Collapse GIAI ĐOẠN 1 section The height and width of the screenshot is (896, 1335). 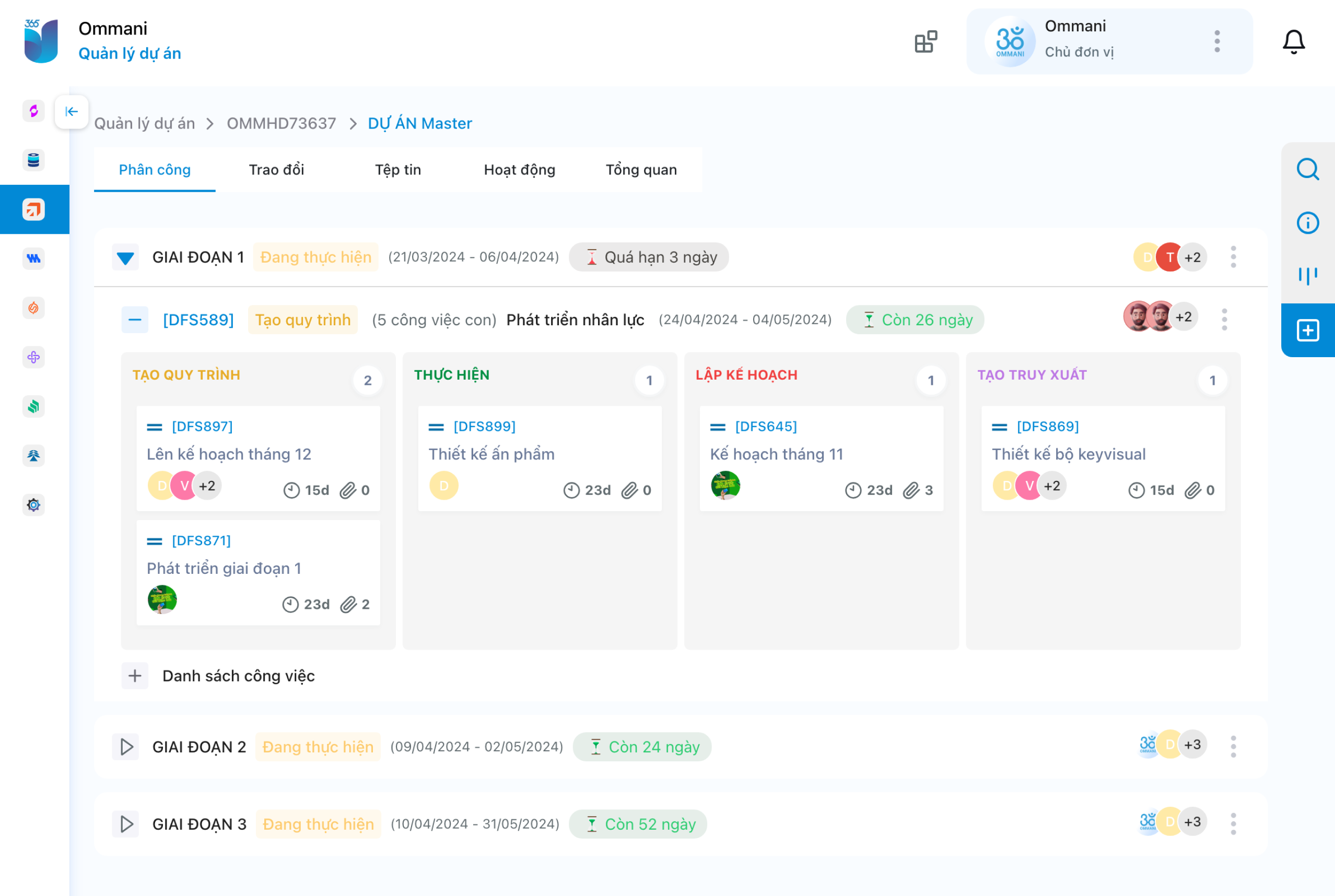point(125,258)
